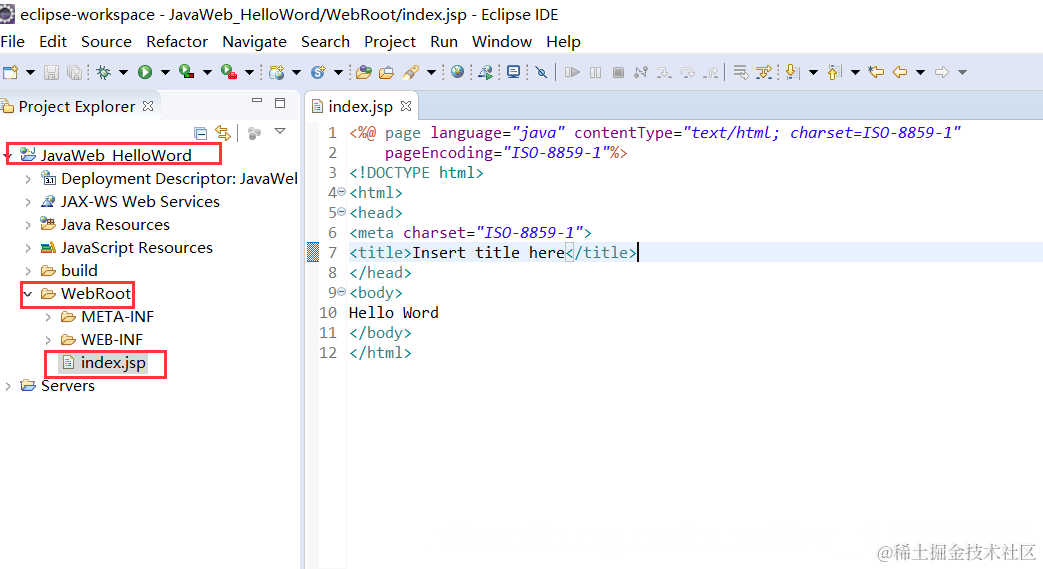Screen dimensions: 1043x569
Task: Toggle Skip All Breakpoints
Action: [541, 72]
